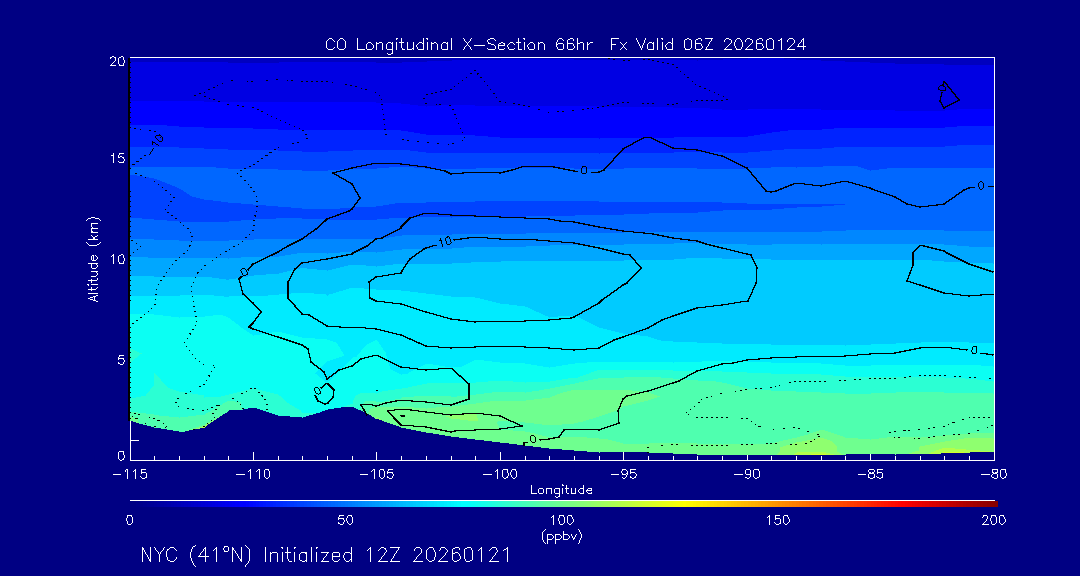Click the 'Altitude (km)' y-axis label

coord(93,259)
